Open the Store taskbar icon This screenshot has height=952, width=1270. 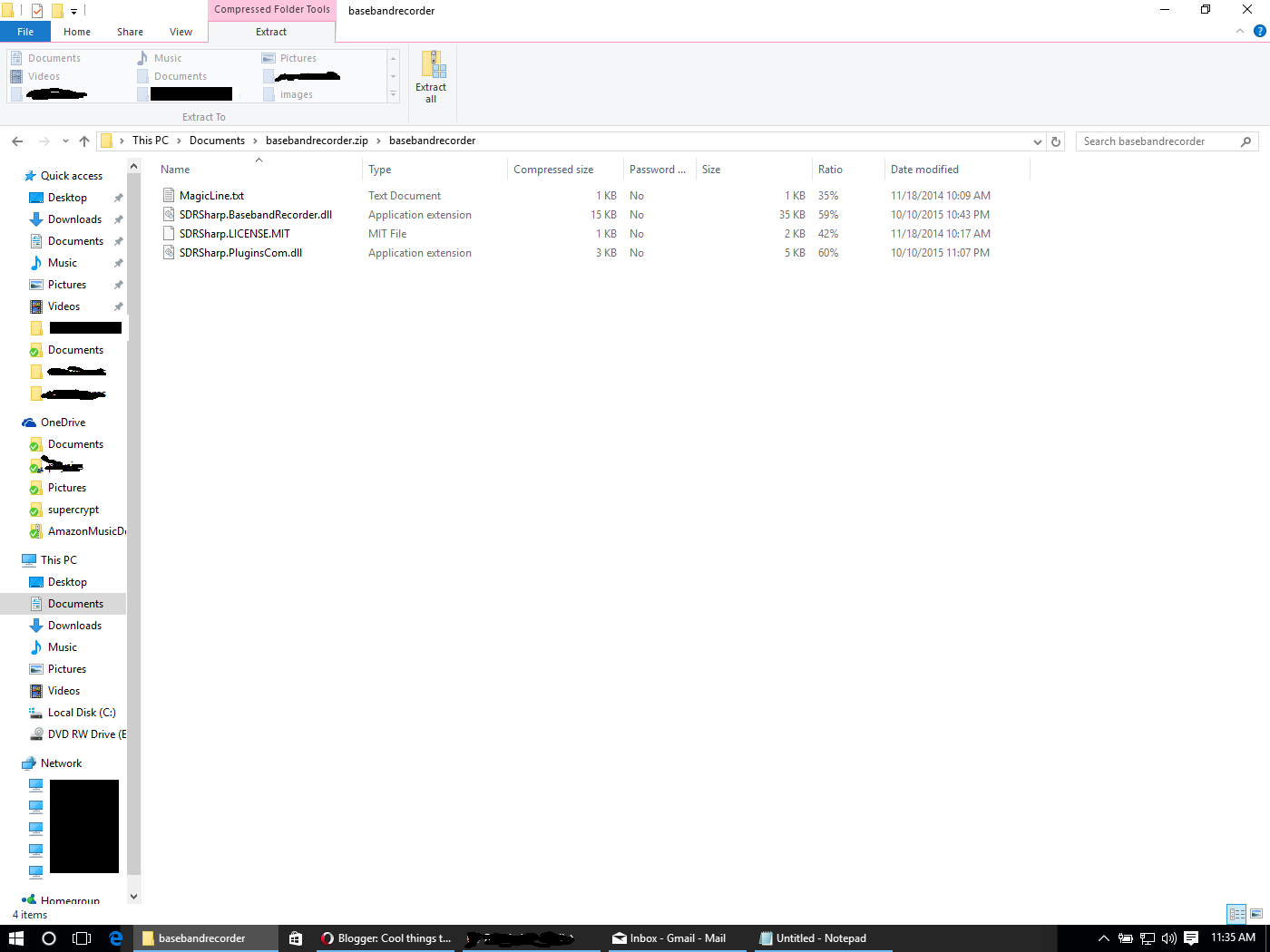(296, 938)
